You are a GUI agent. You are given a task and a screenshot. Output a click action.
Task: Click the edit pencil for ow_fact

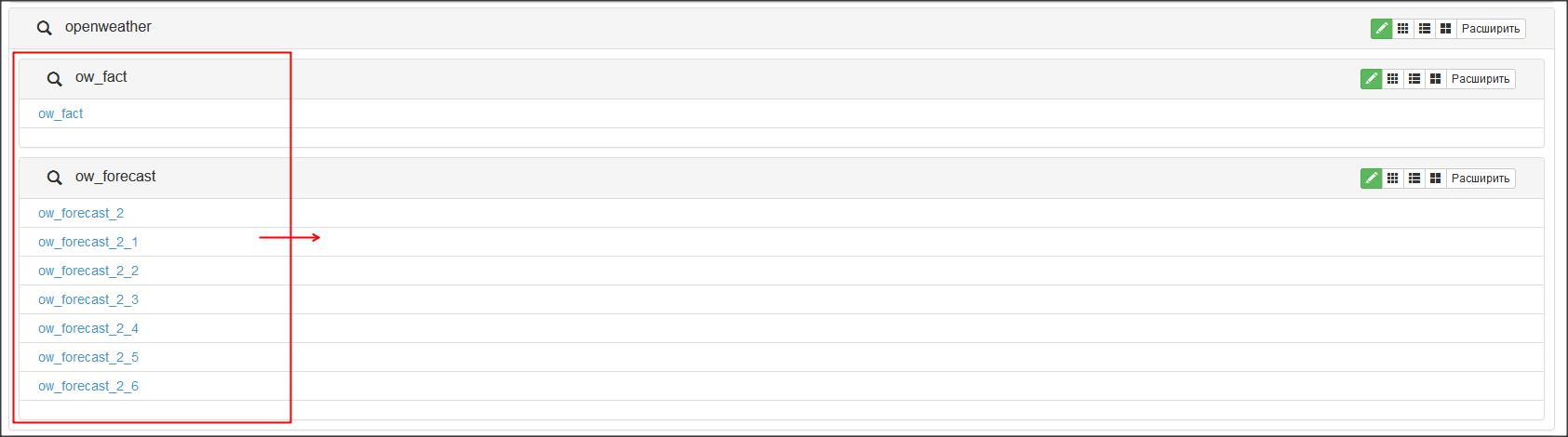pos(1371,79)
